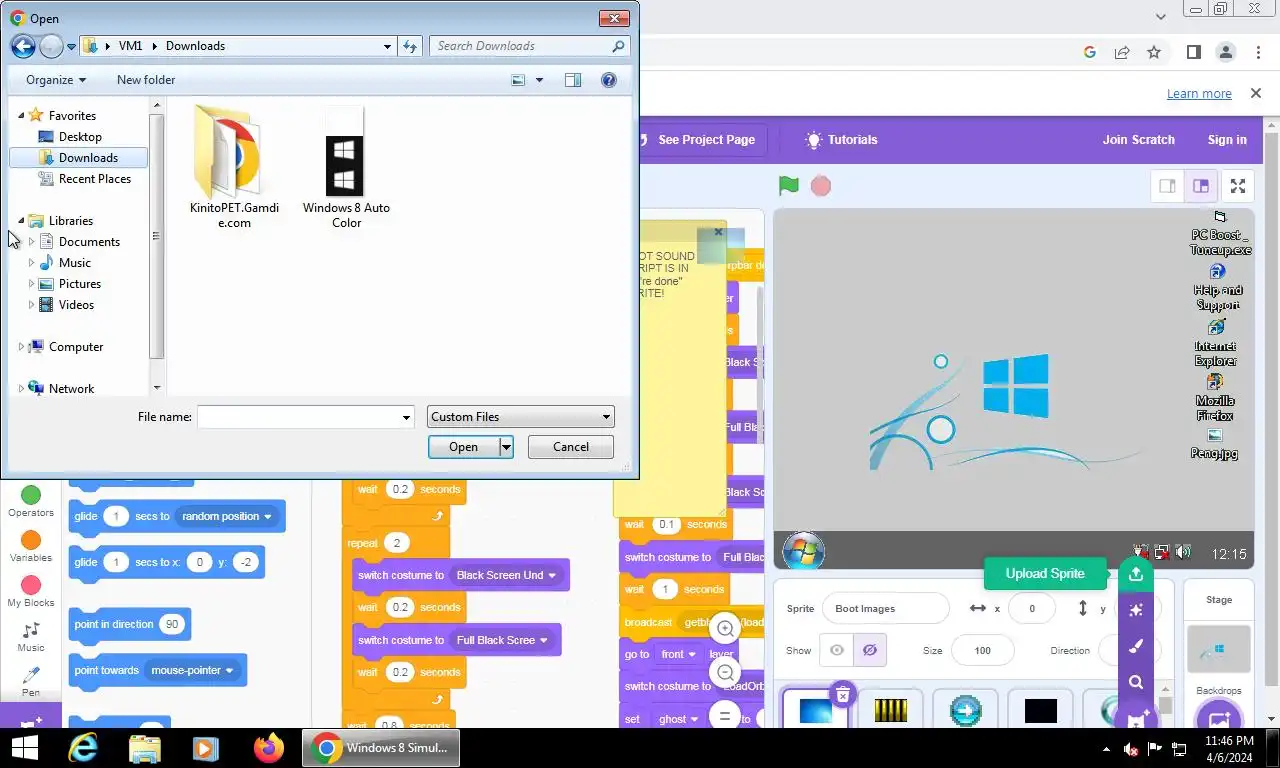Click the Learn more link
The image size is (1280, 768).
(1199, 94)
